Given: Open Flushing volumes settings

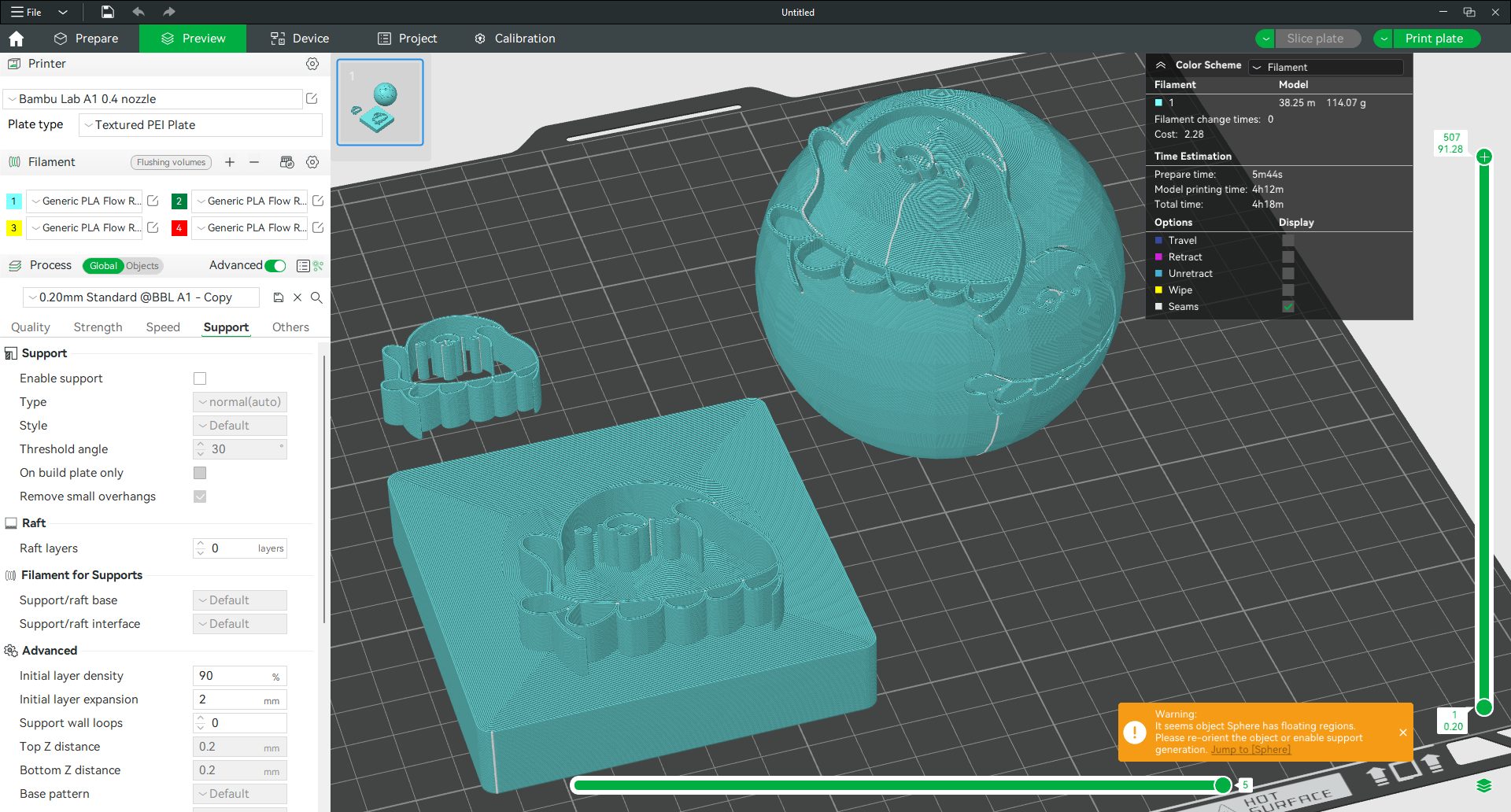Looking at the screenshot, I should [171, 162].
